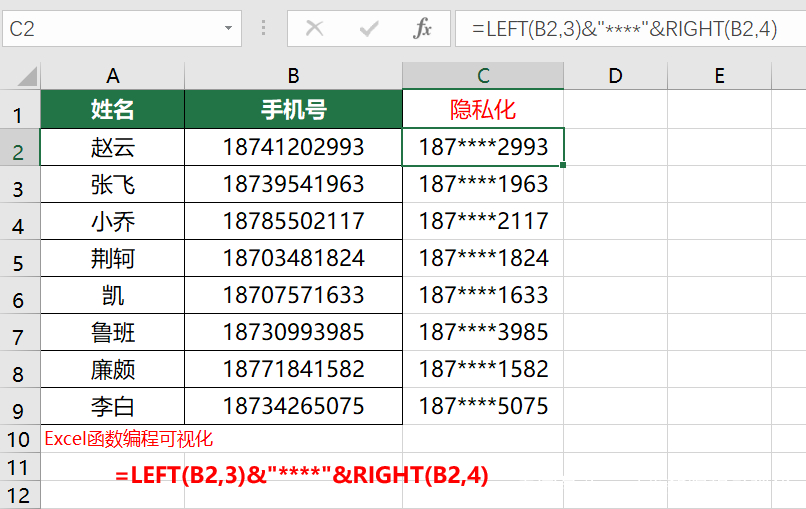The width and height of the screenshot is (806, 509).
Task: Select the cell containing 李白
Action: 113,406
